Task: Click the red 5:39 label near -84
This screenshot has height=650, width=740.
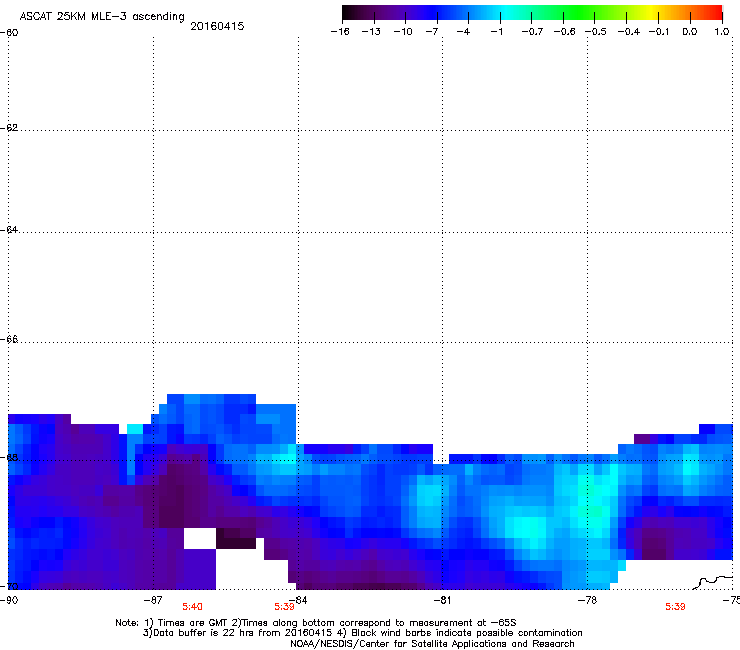Action: 284,607
